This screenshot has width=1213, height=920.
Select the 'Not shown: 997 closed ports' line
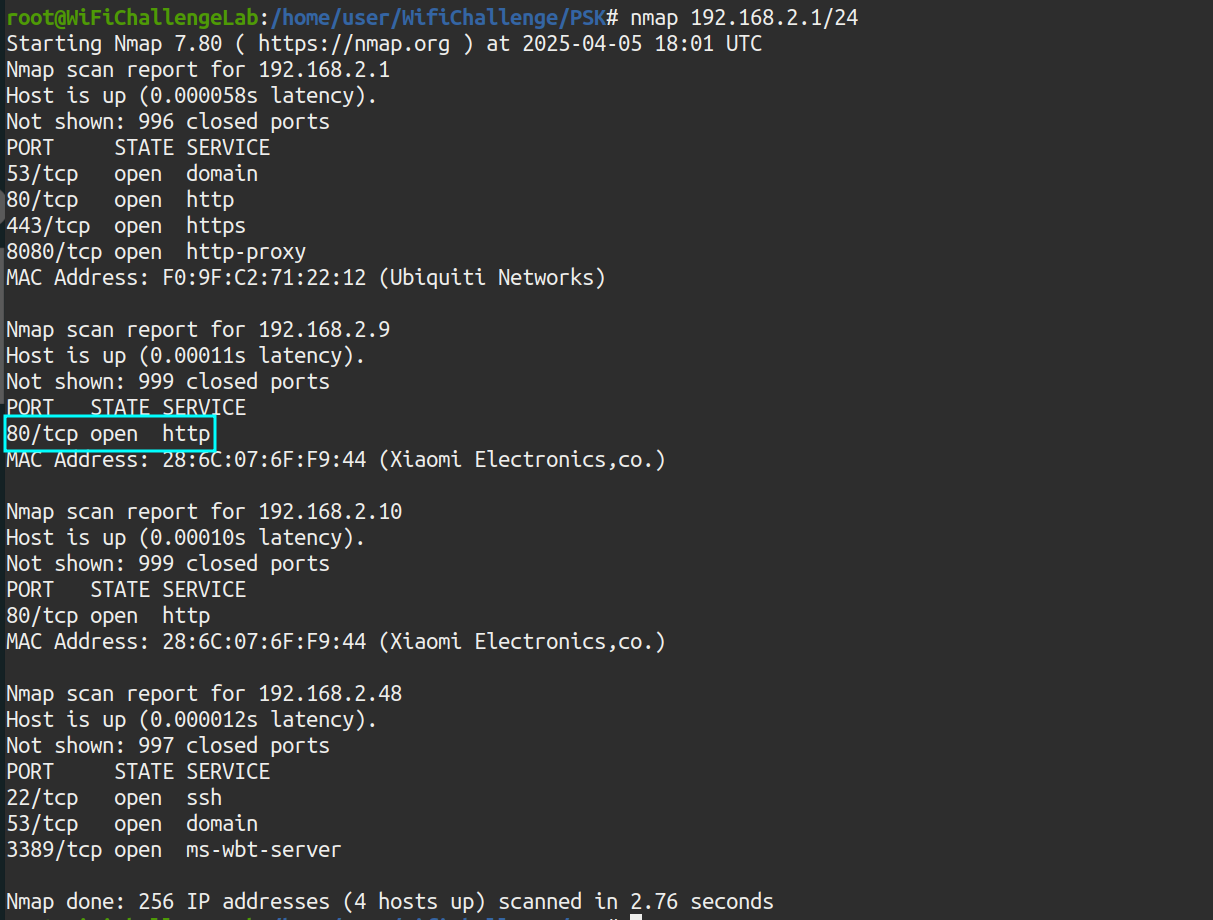168,746
